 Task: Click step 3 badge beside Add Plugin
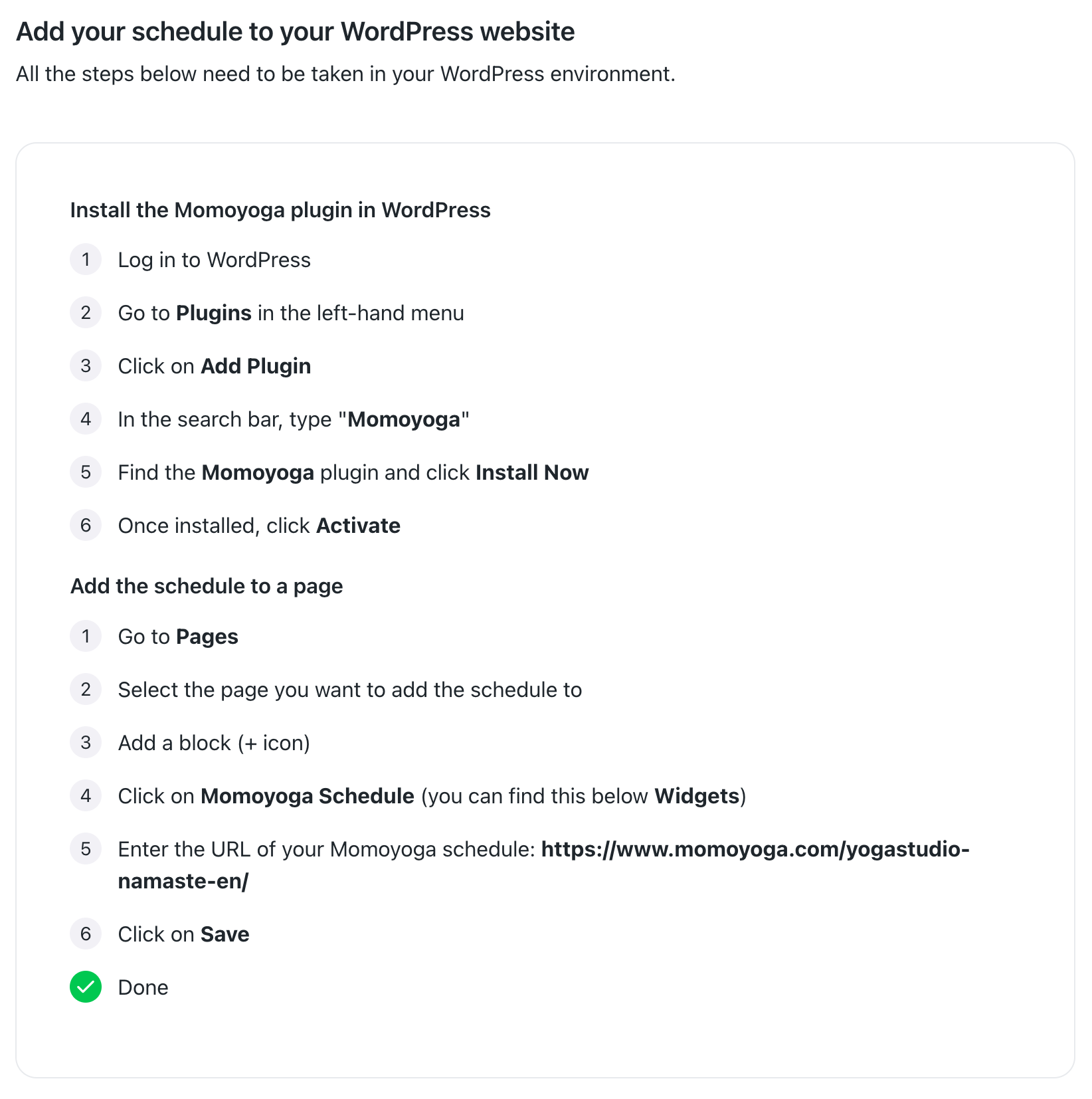coord(86,365)
